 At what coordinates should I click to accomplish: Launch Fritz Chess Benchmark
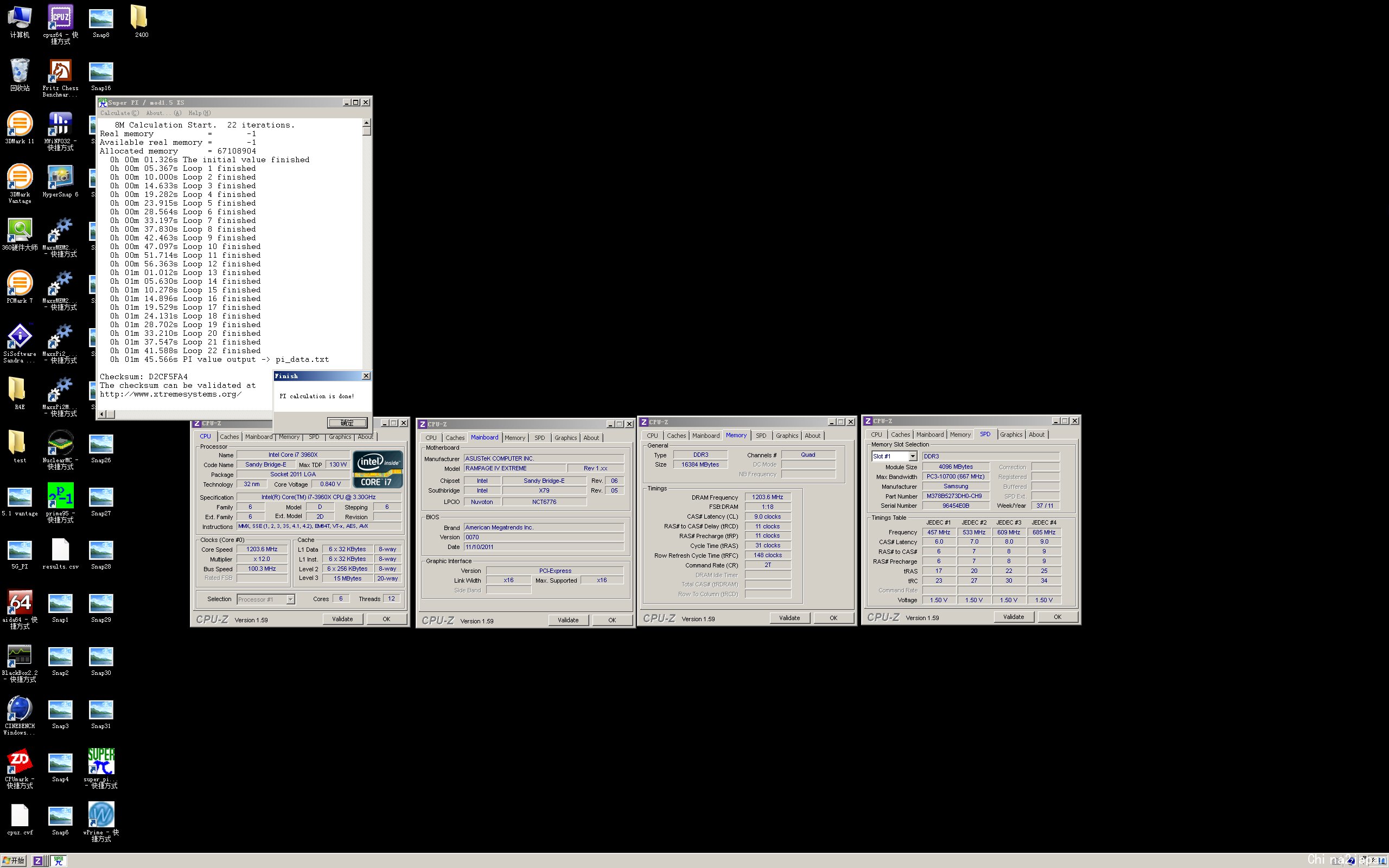tap(60, 78)
